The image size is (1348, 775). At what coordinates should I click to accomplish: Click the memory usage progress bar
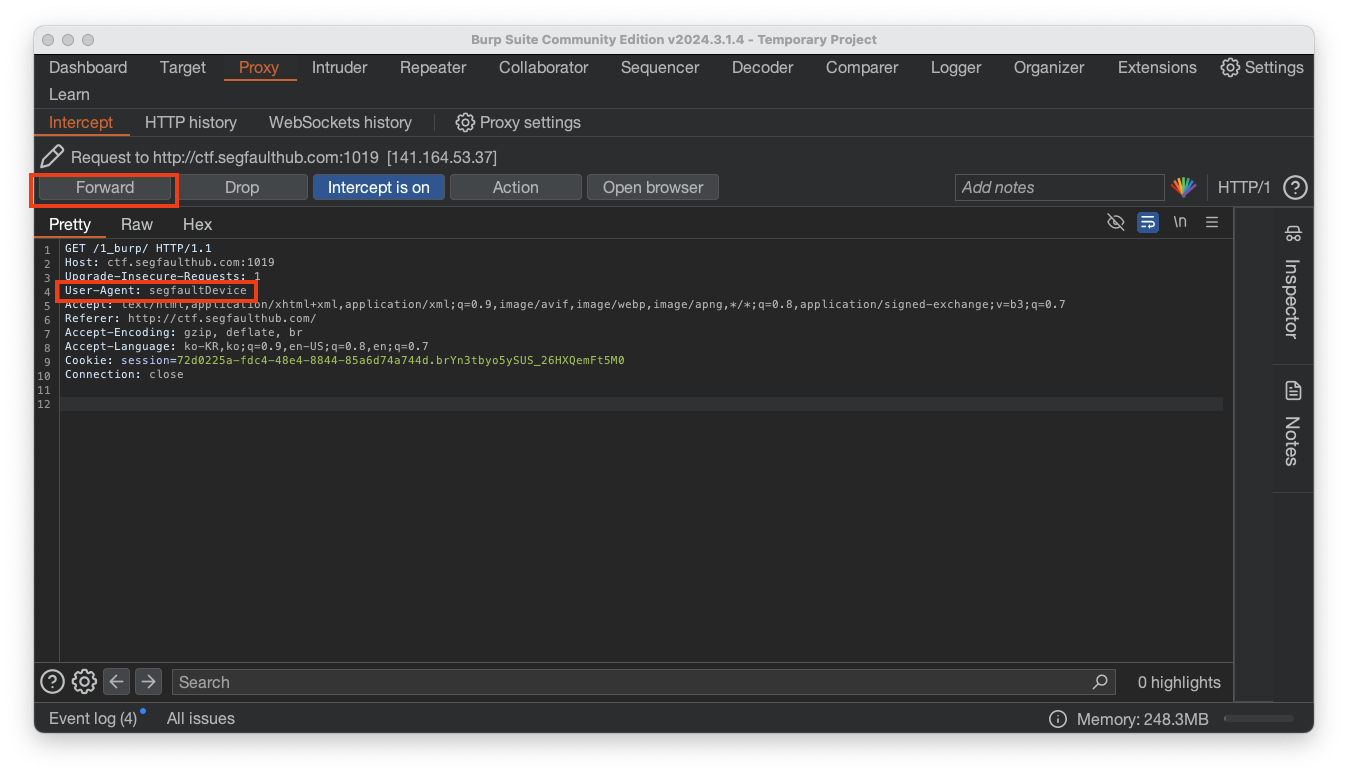[1259, 719]
